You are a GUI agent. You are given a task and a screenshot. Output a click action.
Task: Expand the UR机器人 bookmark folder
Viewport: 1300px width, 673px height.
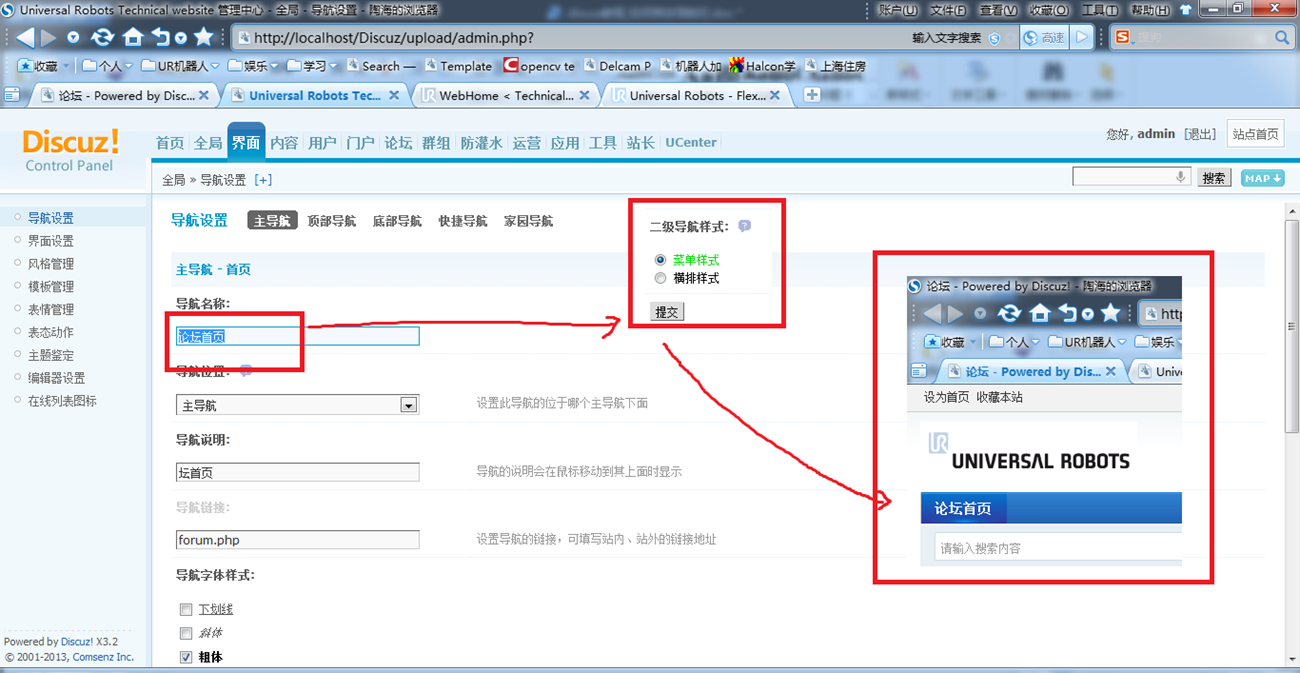coord(215,66)
